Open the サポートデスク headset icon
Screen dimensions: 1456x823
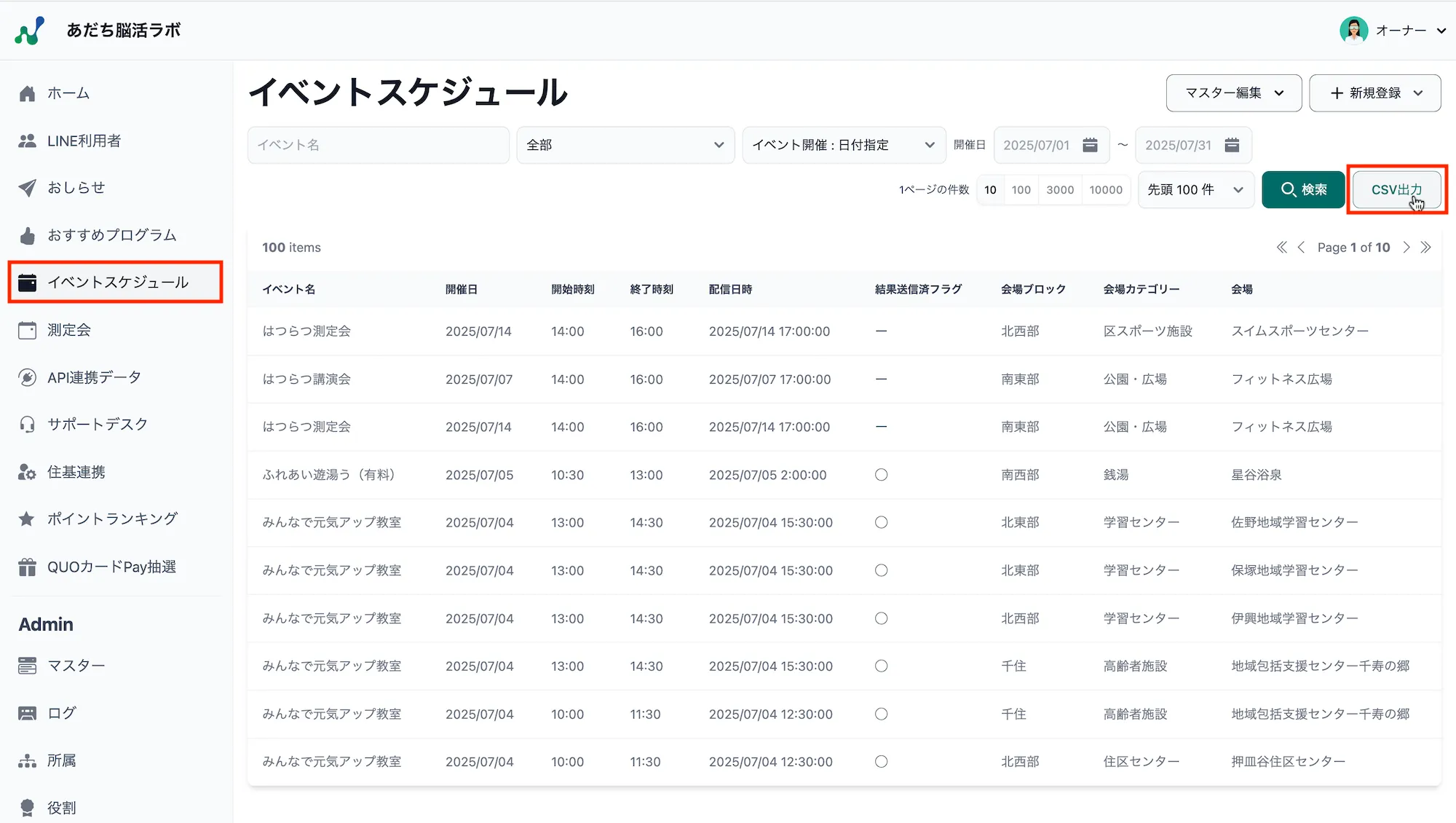point(27,424)
